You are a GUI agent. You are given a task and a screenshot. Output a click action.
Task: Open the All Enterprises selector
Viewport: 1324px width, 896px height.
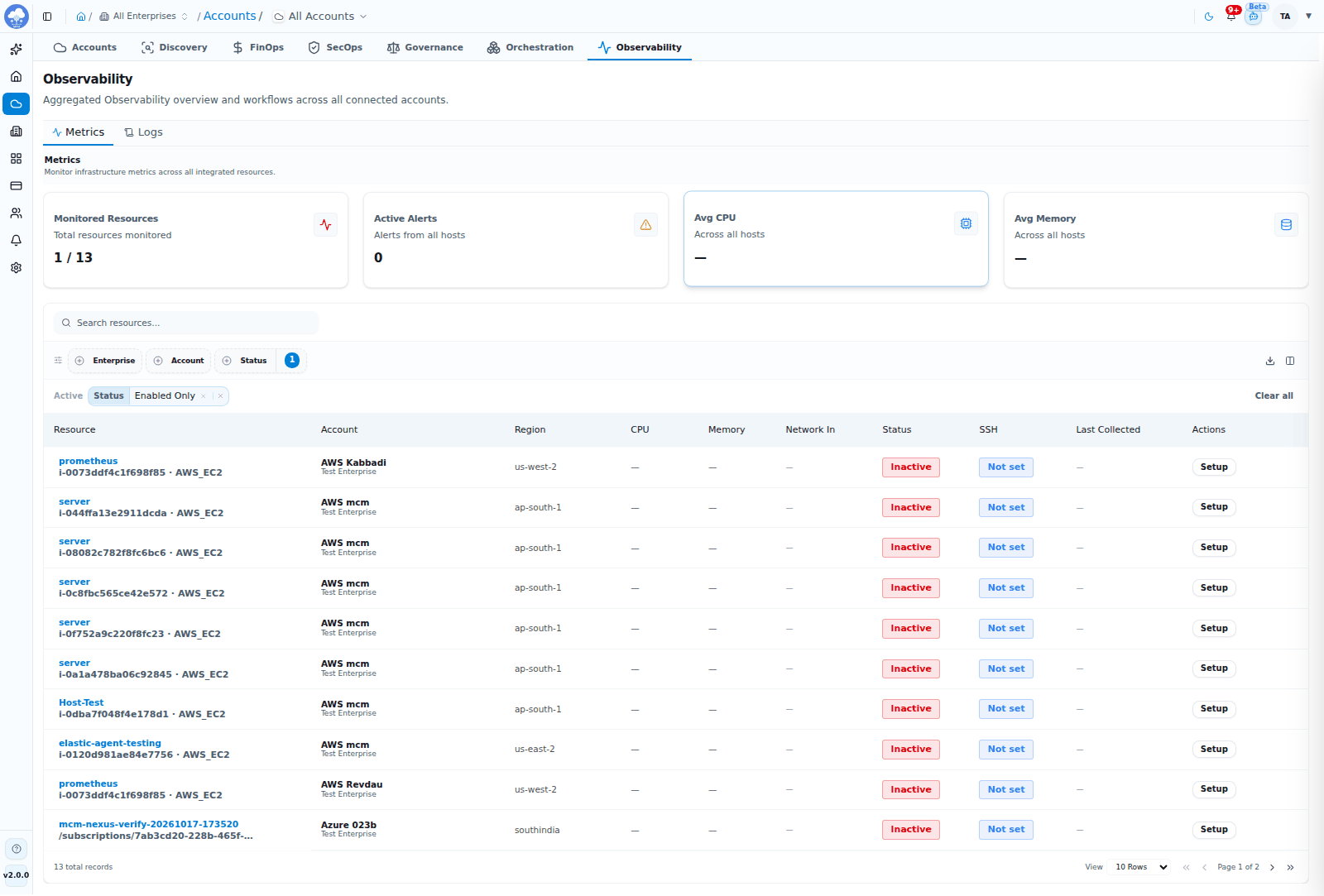pos(144,17)
